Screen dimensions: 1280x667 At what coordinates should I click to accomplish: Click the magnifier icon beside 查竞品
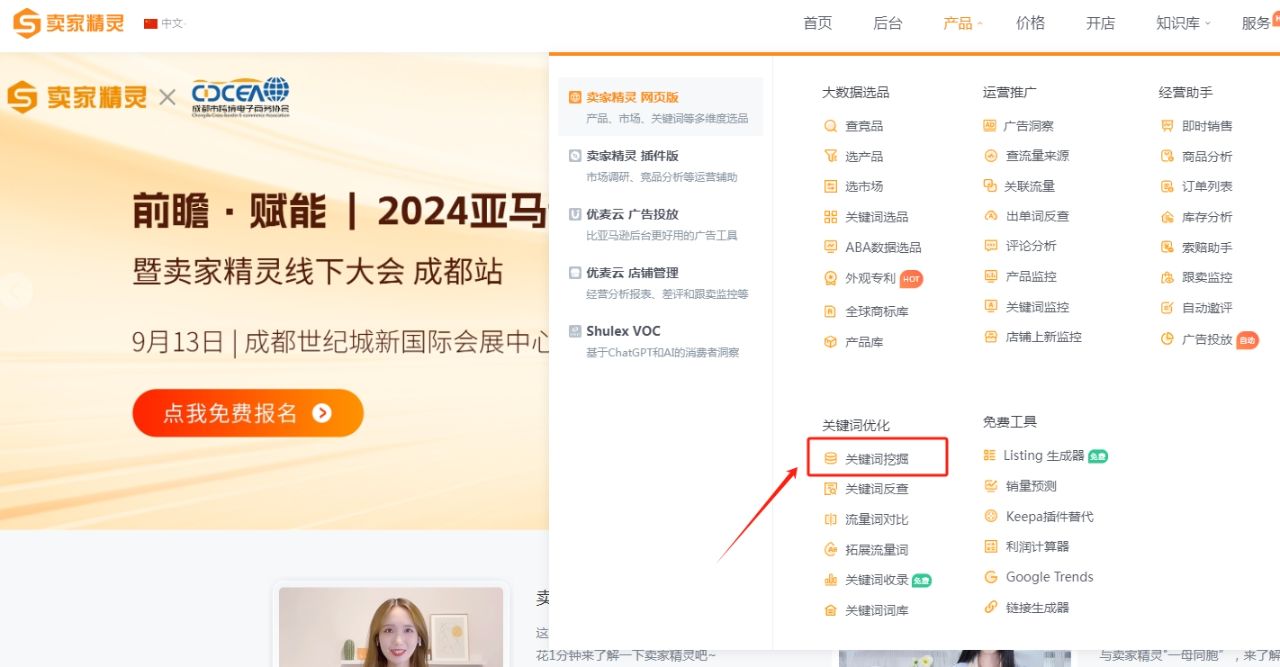click(x=830, y=126)
